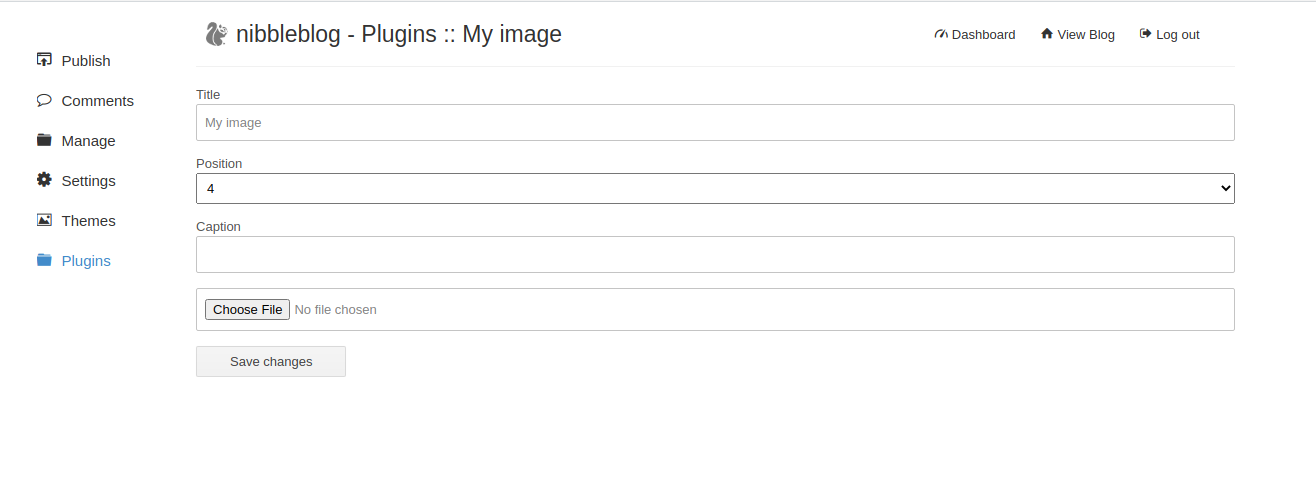Open the Settings menu item
Screen dimensions: 1316x503
(x=77, y=181)
